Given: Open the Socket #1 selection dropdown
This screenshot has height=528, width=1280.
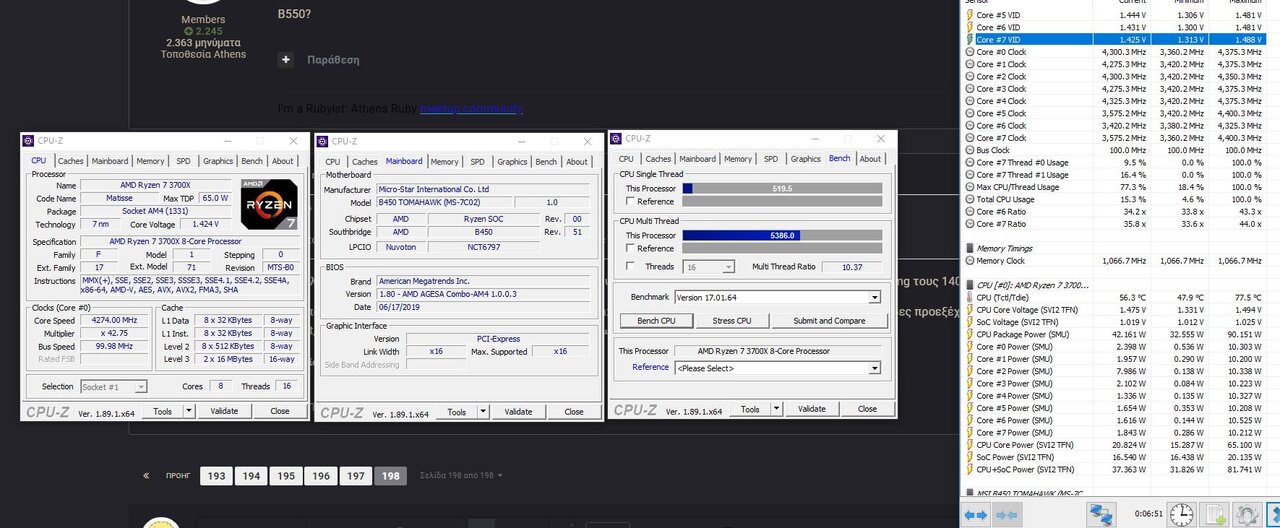Looking at the screenshot, I should coord(141,386).
